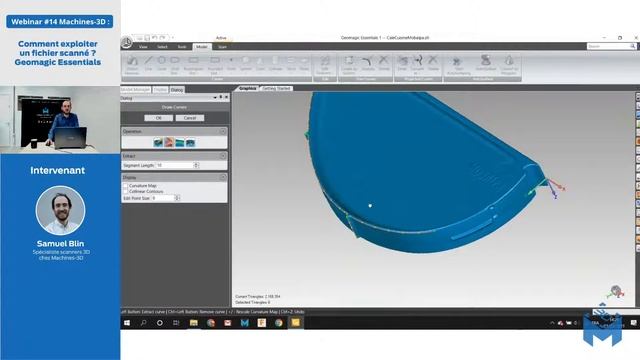
Task: Click the Undo icon in quick access toolbar
Action: 155,38
